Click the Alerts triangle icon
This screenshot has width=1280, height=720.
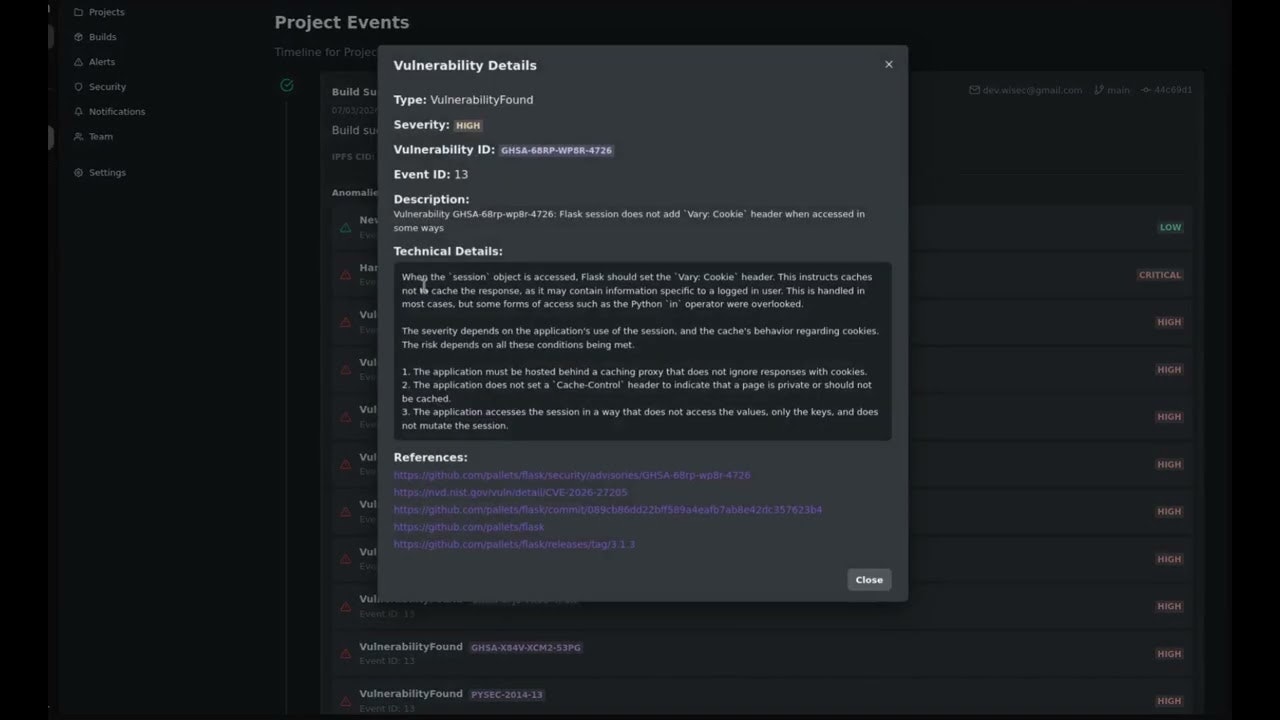[x=77, y=61]
